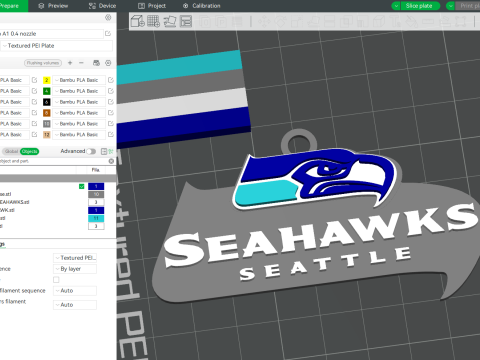Open the filament settings gear icon
Image resolution: width=480 pixels, height=360 pixels.
[108, 63]
